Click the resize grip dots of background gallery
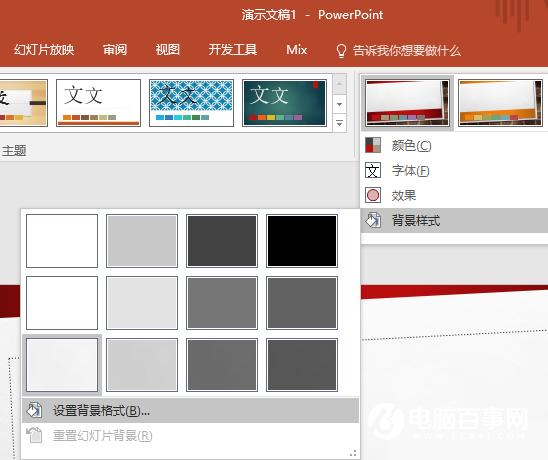This screenshot has width=548, height=460. 353,453
